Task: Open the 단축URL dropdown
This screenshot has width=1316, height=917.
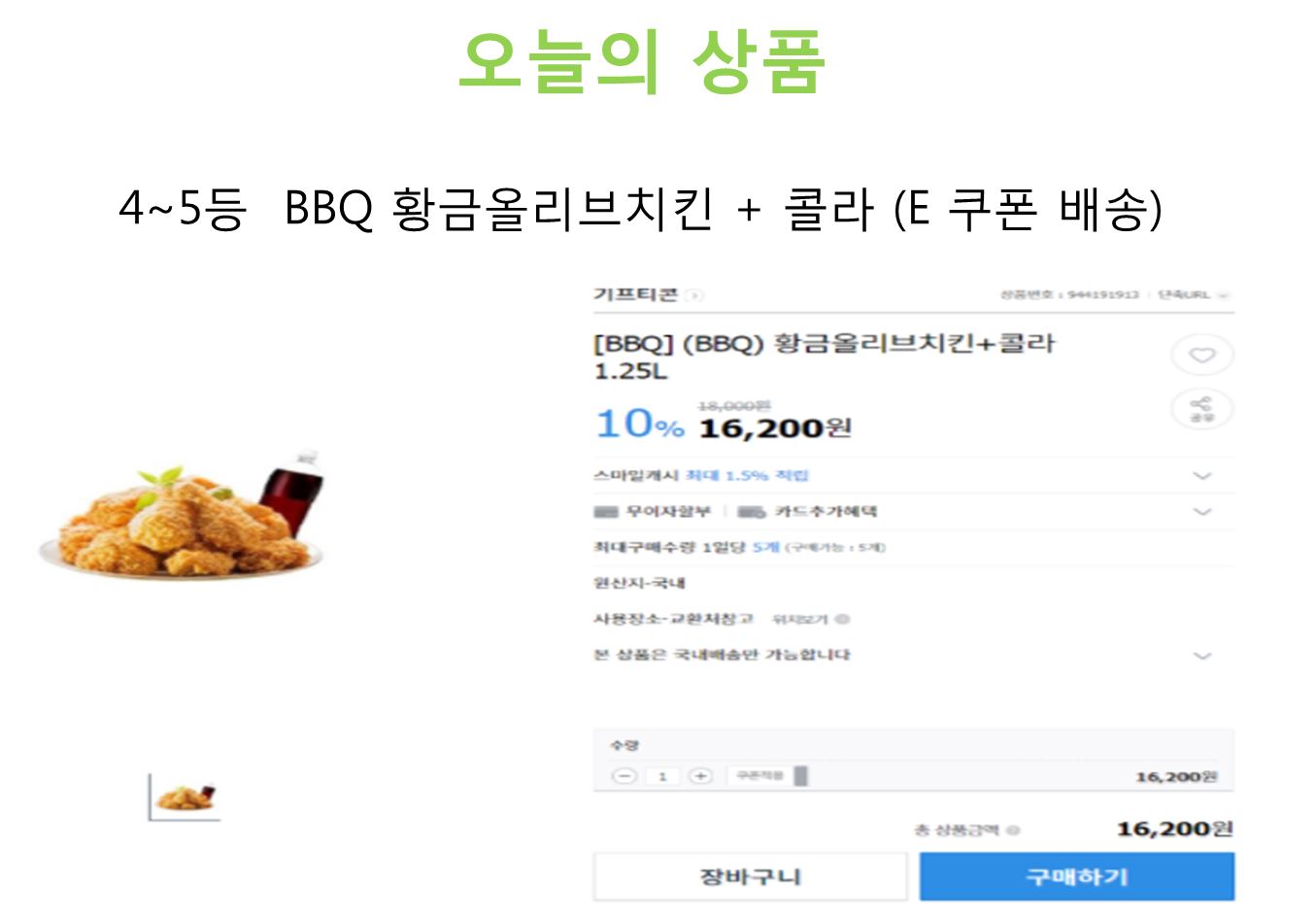Action: (1194, 294)
